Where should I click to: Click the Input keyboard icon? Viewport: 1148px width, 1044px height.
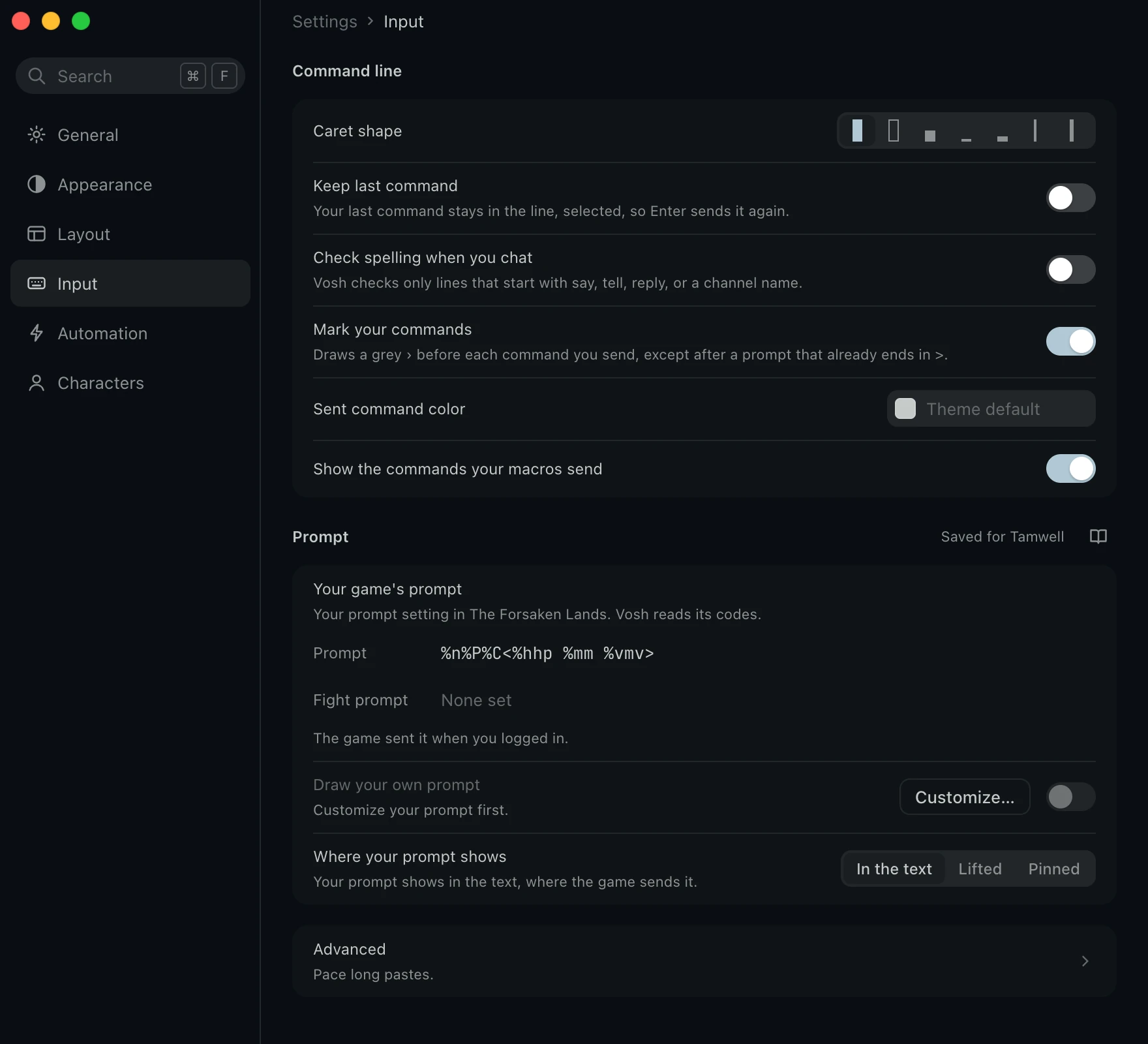[x=37, y=283]
